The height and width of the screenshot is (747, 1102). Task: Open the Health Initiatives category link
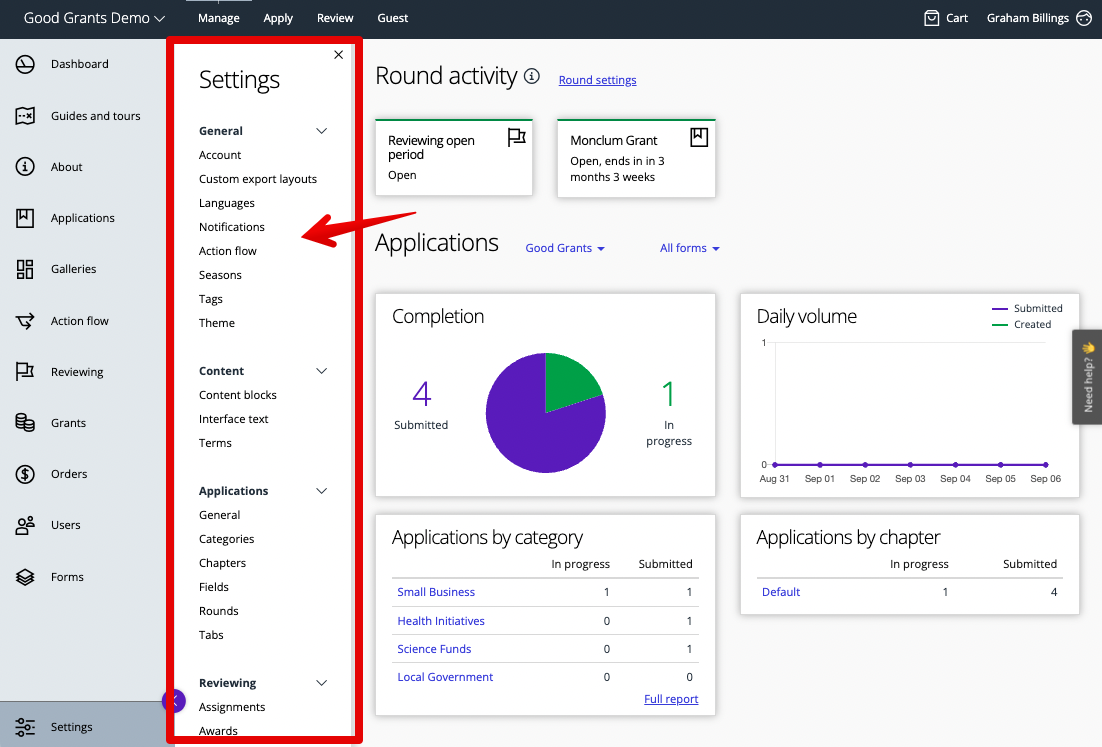tap(441, 621)
